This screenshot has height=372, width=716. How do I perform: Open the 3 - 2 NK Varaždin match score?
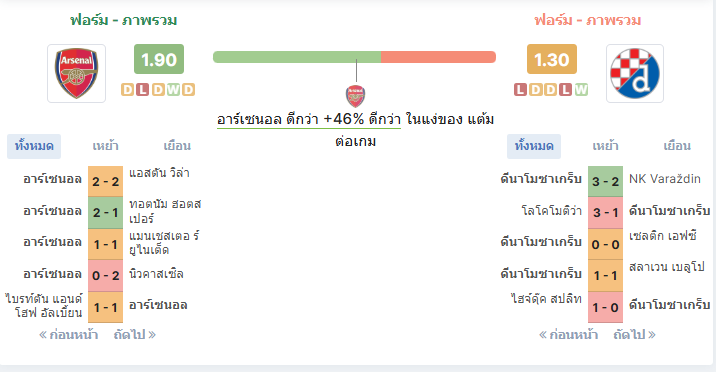click(x=605, y=181)
